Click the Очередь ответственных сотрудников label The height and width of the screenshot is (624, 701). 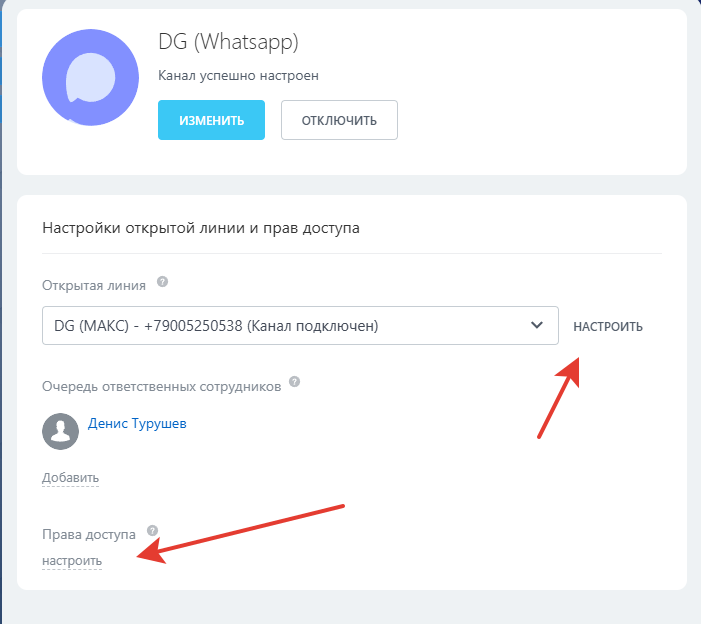point(161,386)
